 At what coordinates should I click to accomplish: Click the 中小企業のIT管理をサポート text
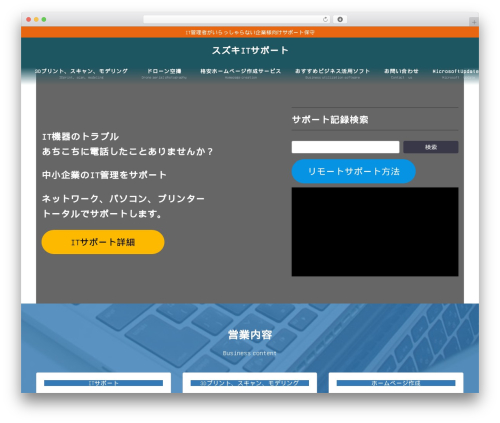tap(104, 175)
